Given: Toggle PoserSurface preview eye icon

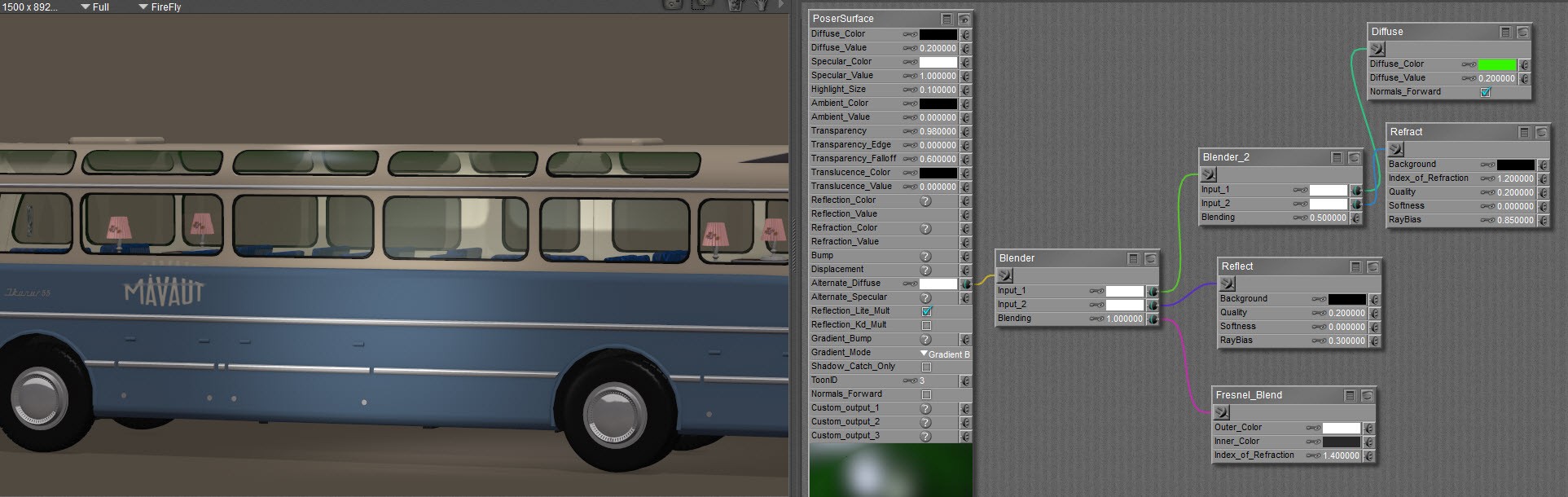Looking at the screenshot, I should 964,19.
